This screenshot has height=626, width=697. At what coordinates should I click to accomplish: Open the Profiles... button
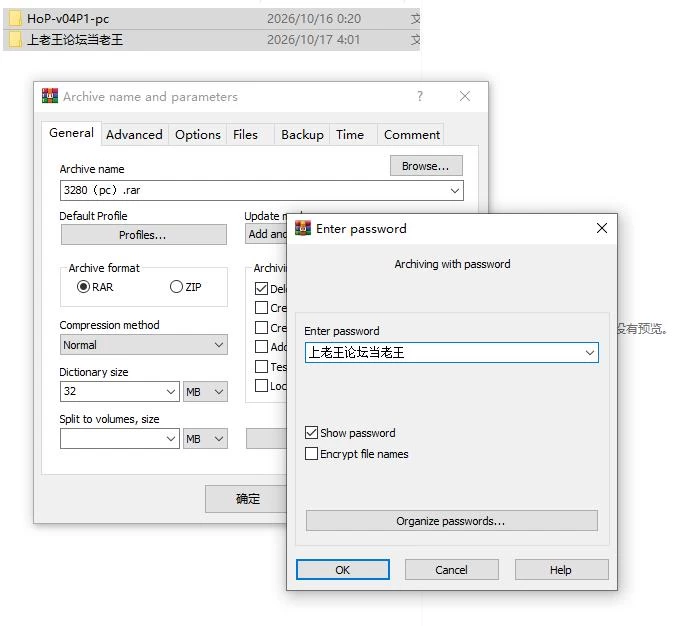144,234
